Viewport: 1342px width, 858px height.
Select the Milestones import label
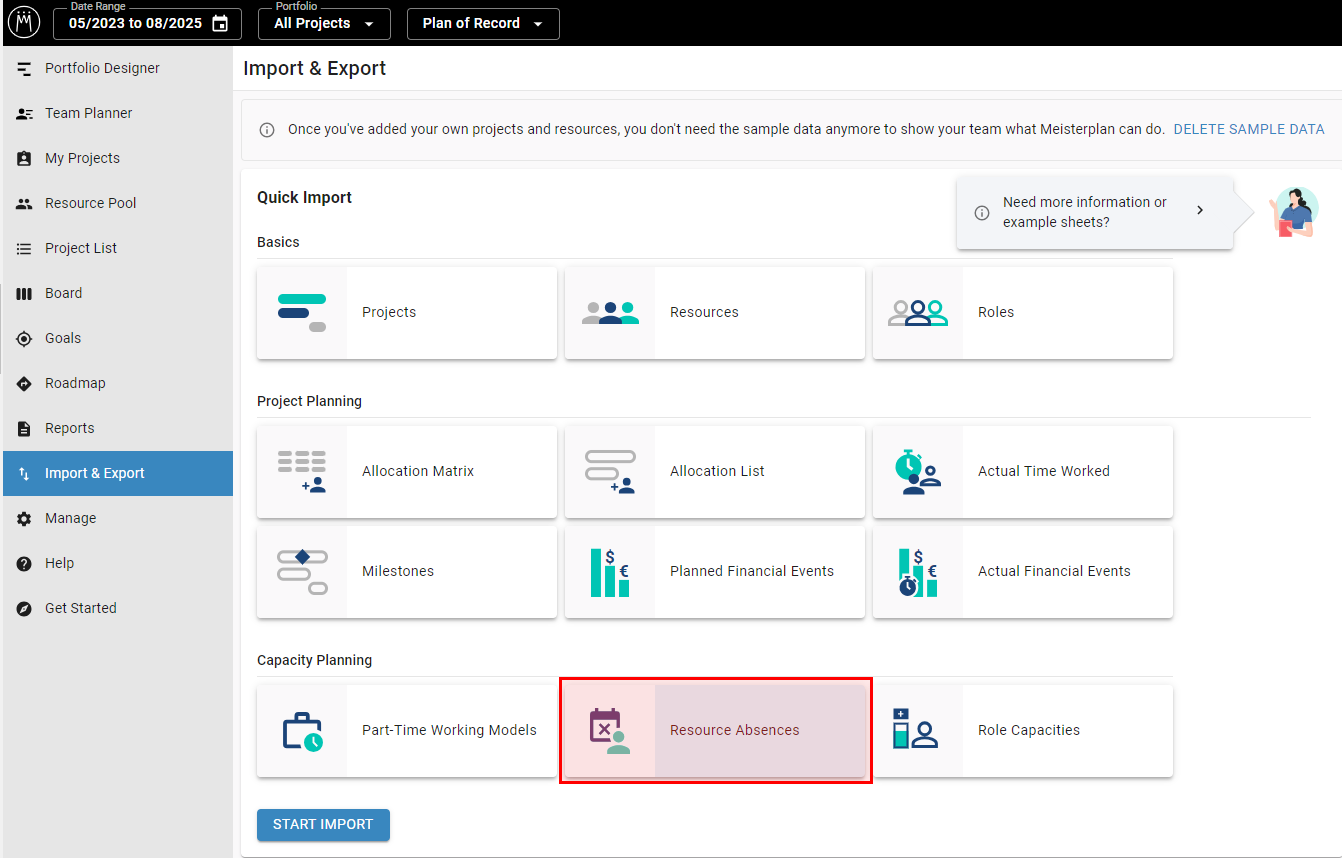pyautogui.click(x=398, y=572)
